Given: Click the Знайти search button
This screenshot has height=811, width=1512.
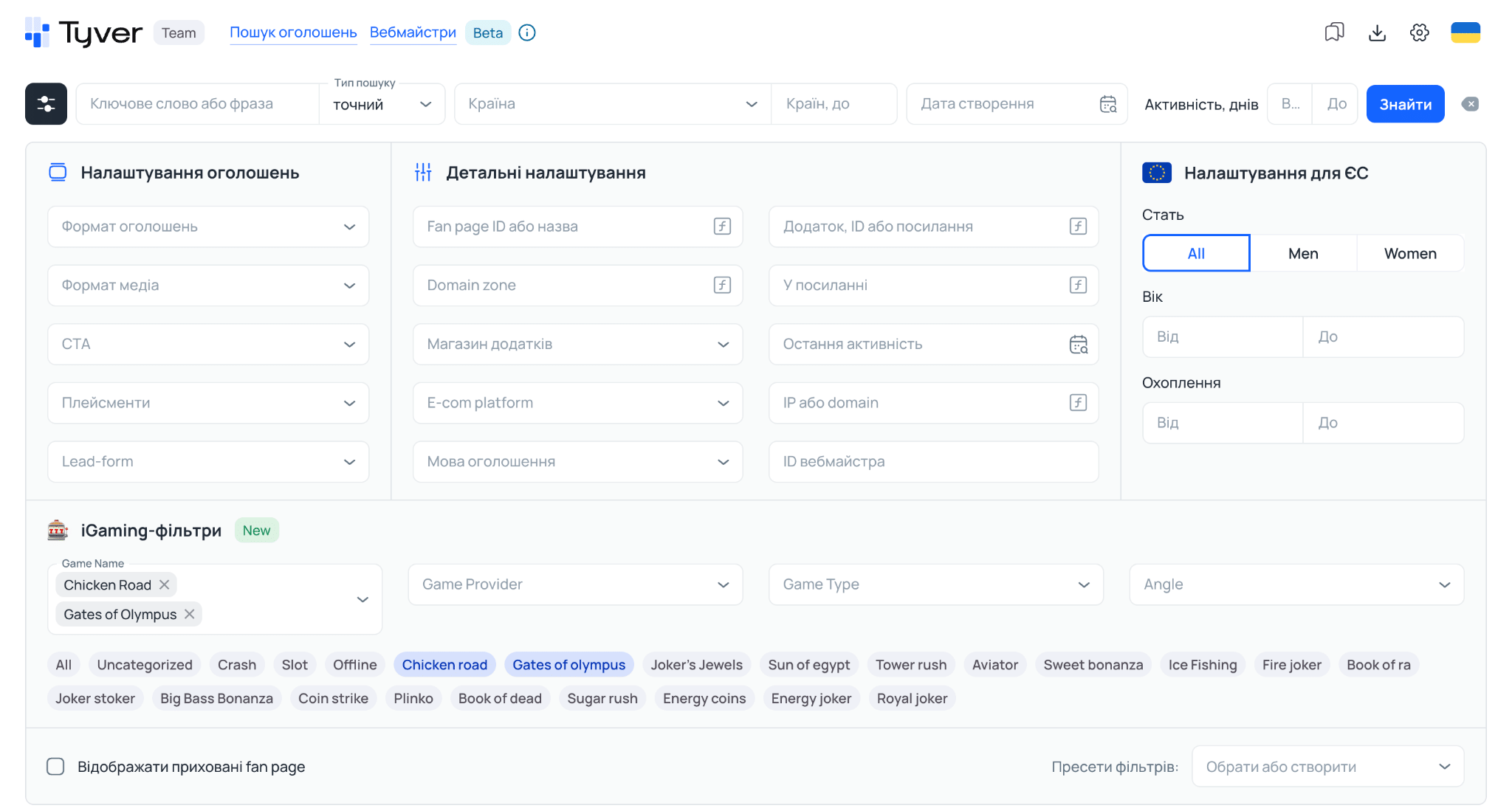Looking at the screenshot, I should click(1405, 104).
